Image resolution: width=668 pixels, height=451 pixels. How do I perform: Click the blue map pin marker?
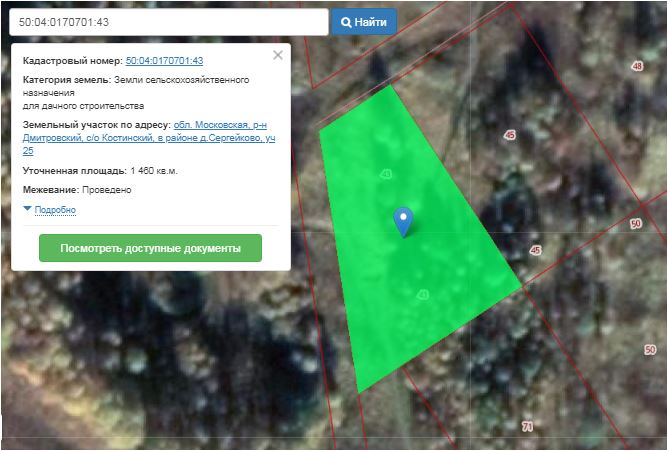click(x=402, y=220)
